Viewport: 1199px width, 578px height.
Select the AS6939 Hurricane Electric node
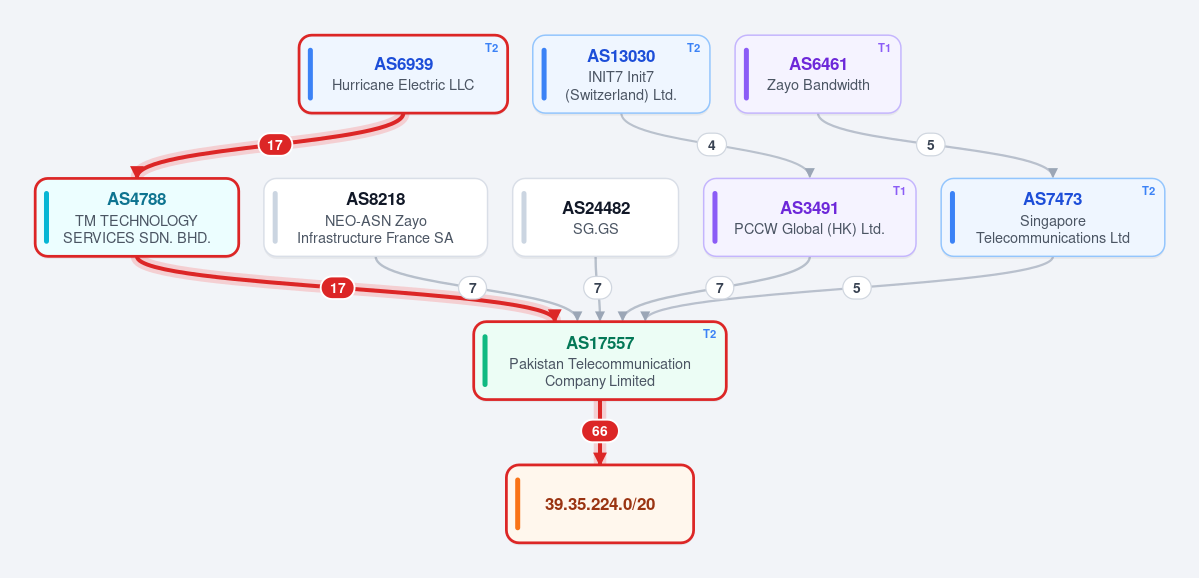[x=403, y=74]
